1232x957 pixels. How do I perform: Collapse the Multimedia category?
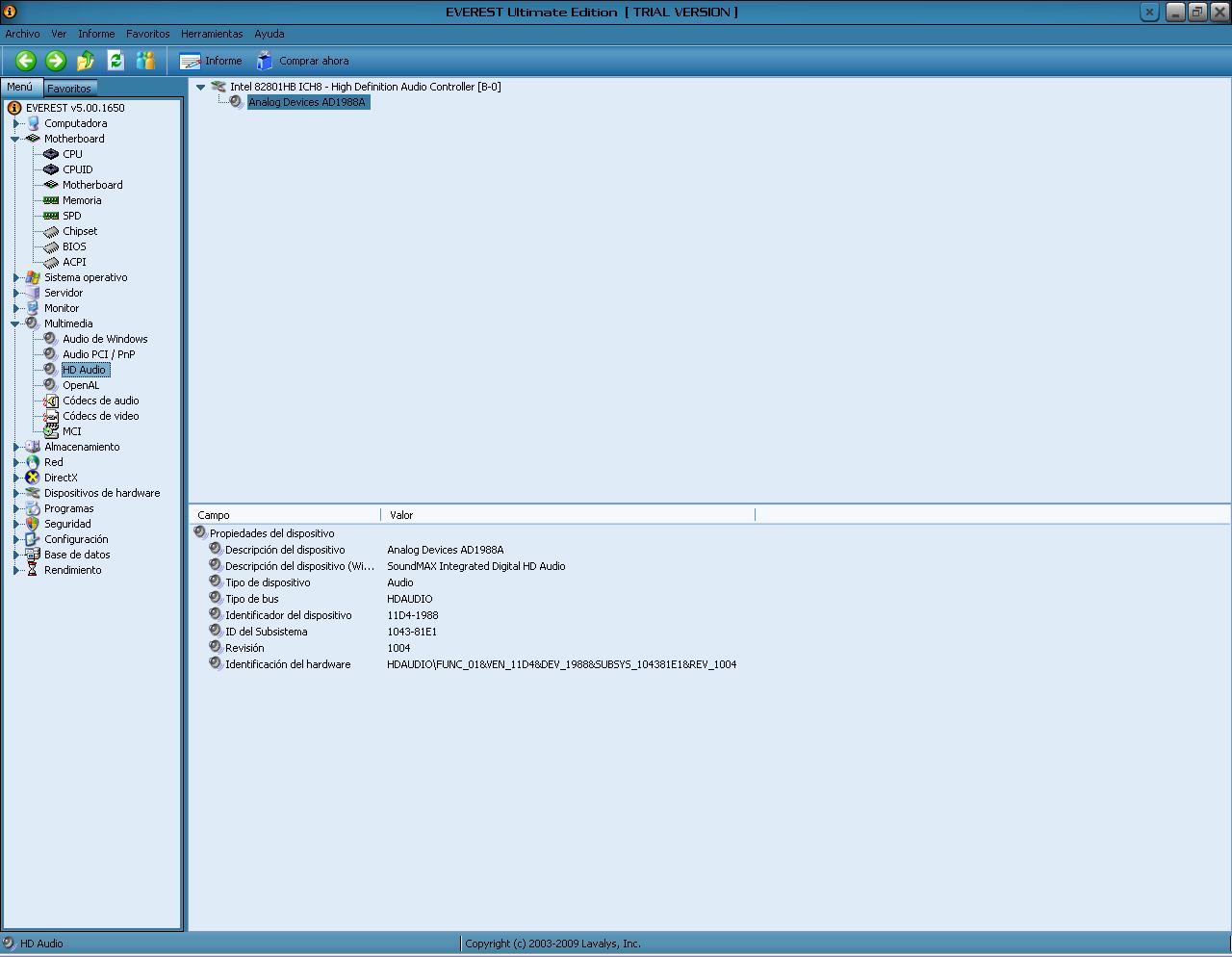pos(15,323)
